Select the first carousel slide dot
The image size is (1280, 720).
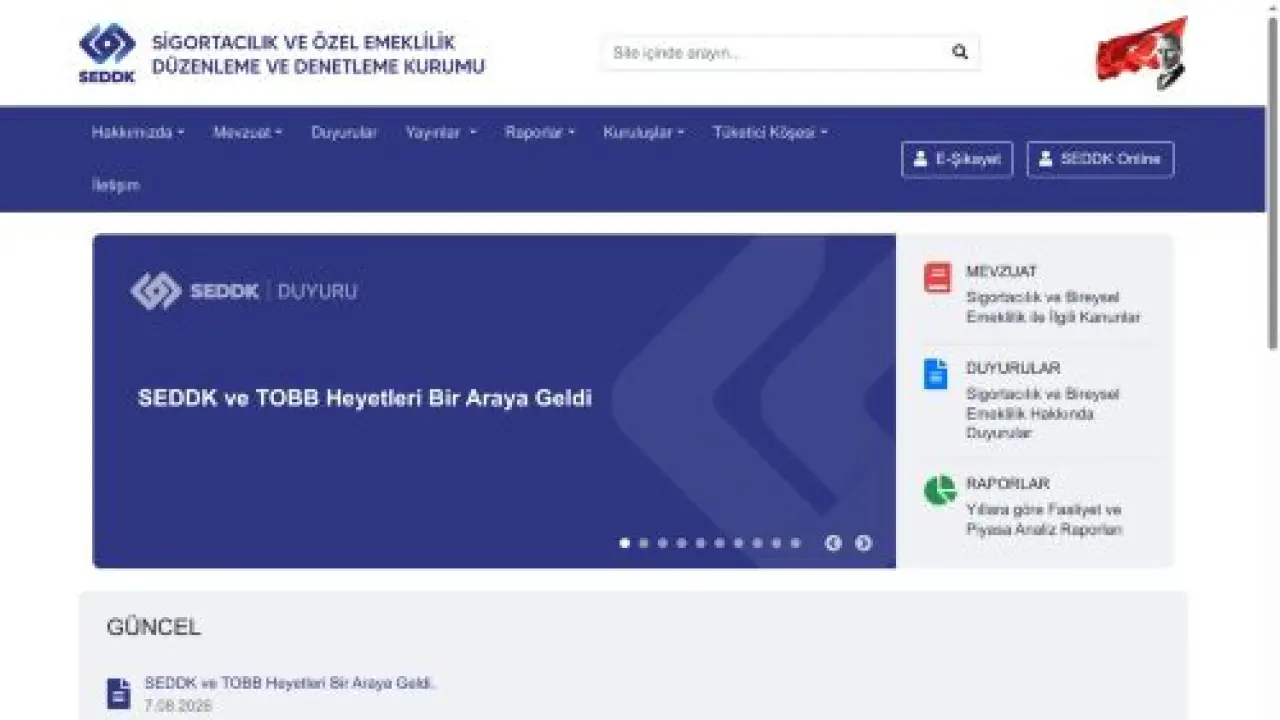(625, 543)
